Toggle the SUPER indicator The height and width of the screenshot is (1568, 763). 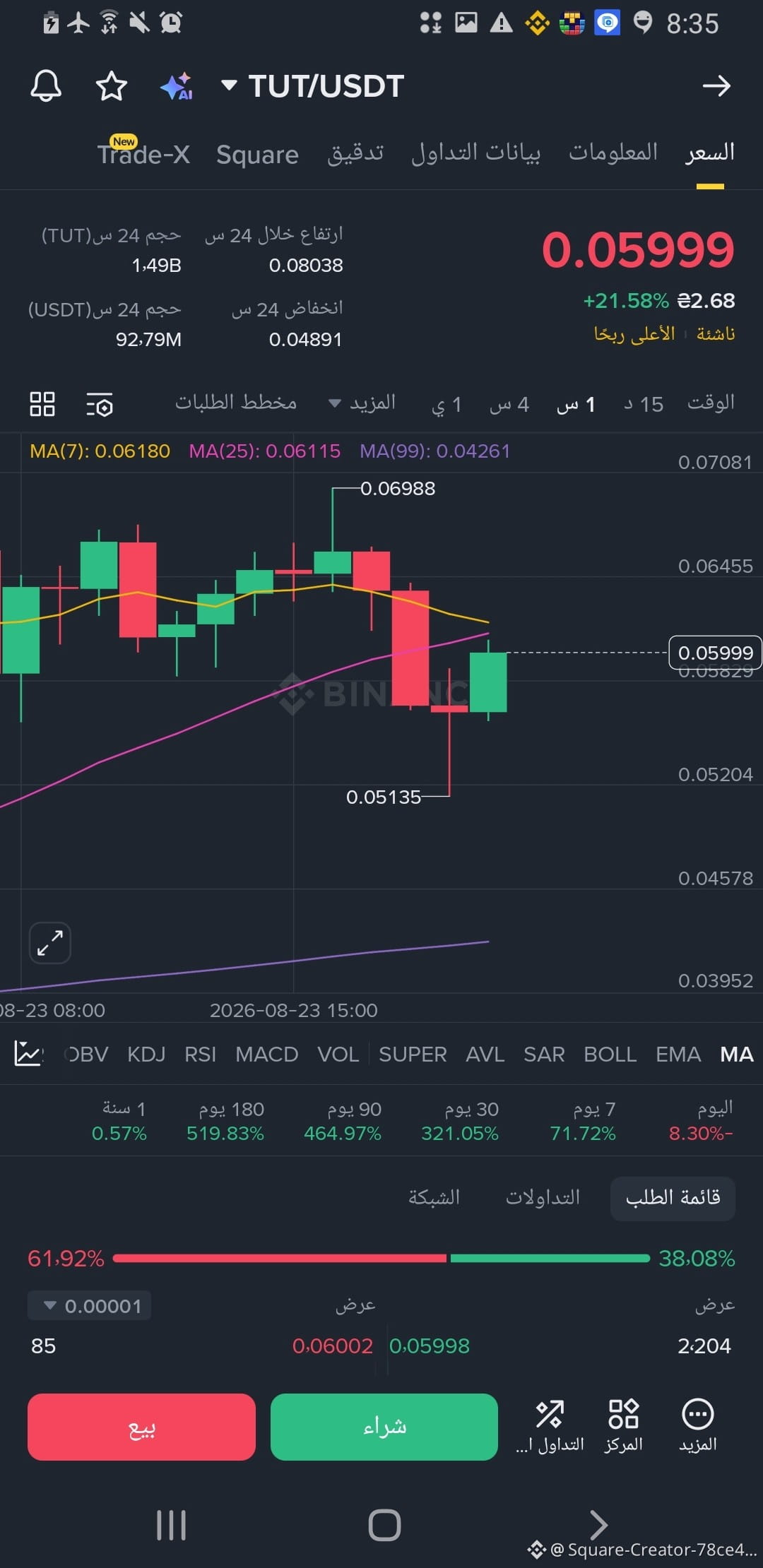413,1055
